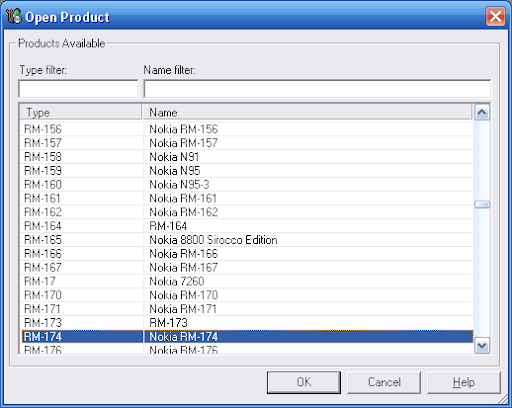
Task: Click the scrollbar down arrow
Action: [x=482, y=345]
